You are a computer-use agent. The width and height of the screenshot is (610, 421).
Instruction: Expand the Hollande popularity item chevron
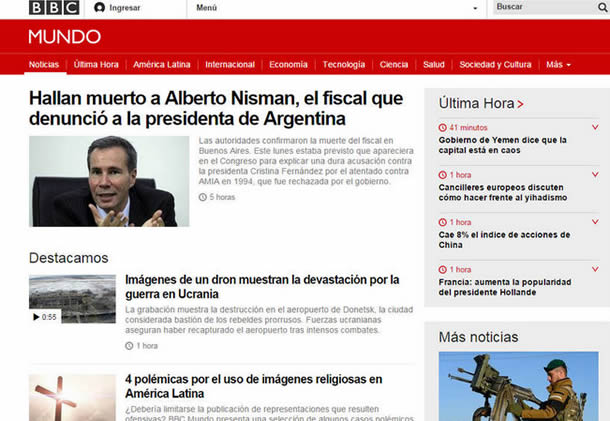tap(595, 269)
